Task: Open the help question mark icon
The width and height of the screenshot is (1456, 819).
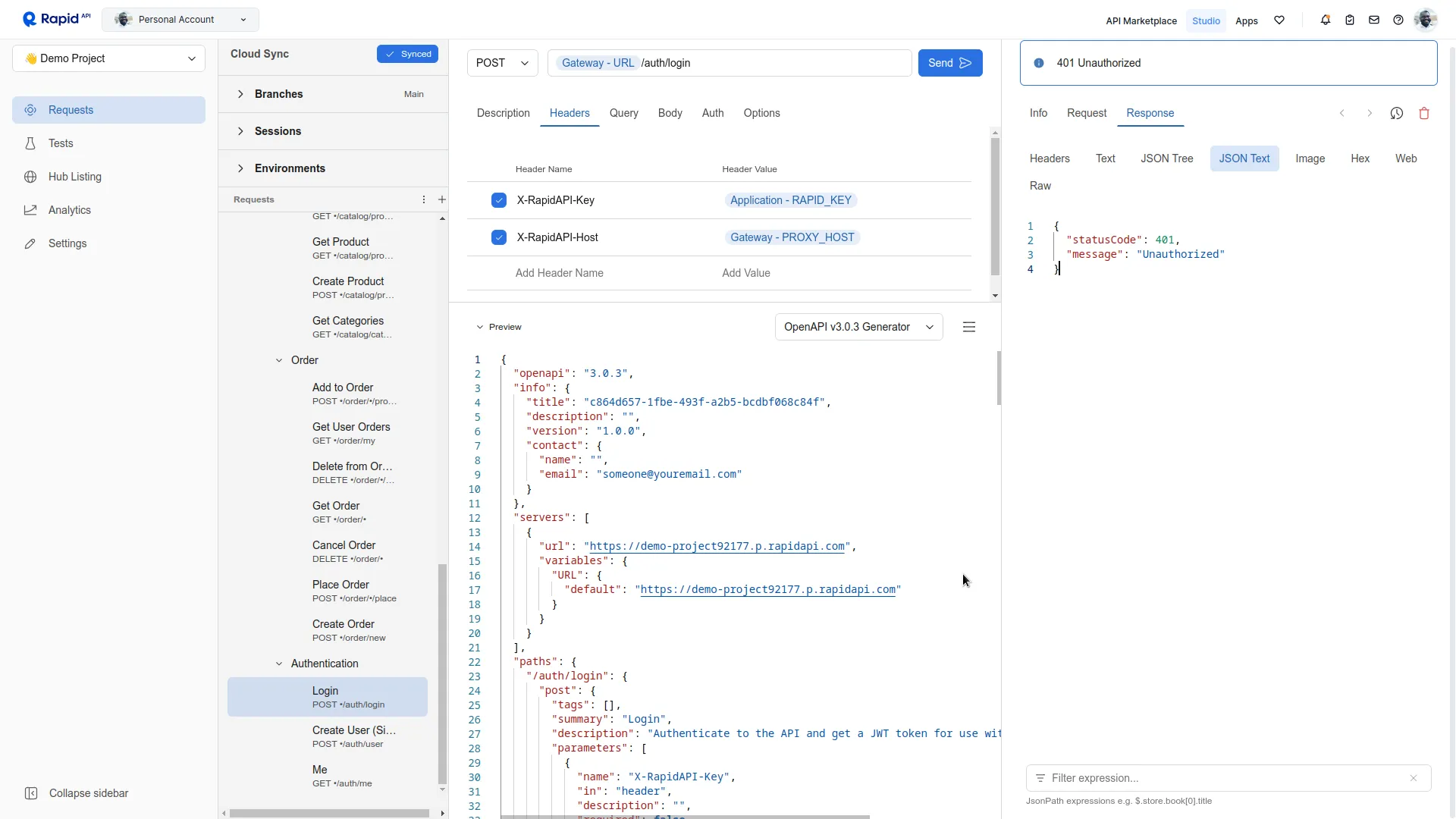Action: [x=1398, y=20]
